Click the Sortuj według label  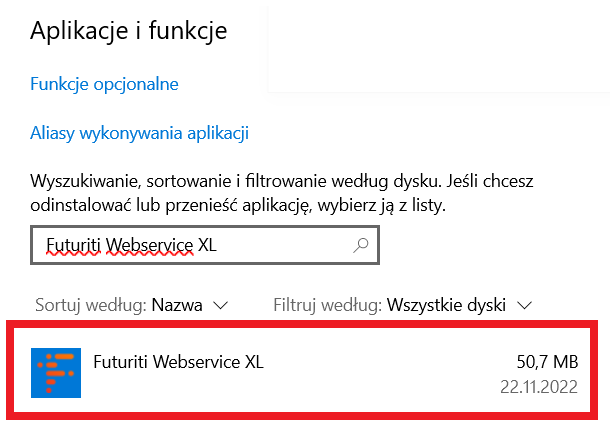tap(90, 304)
